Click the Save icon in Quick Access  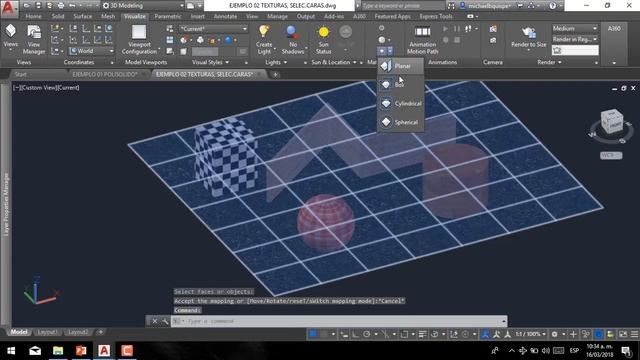click(38, 6)
